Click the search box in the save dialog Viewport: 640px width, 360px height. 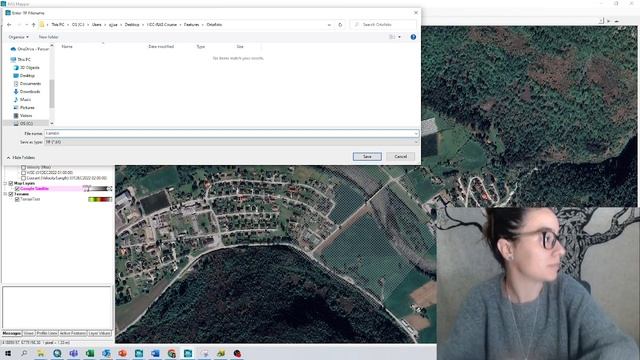coord(384,25)
